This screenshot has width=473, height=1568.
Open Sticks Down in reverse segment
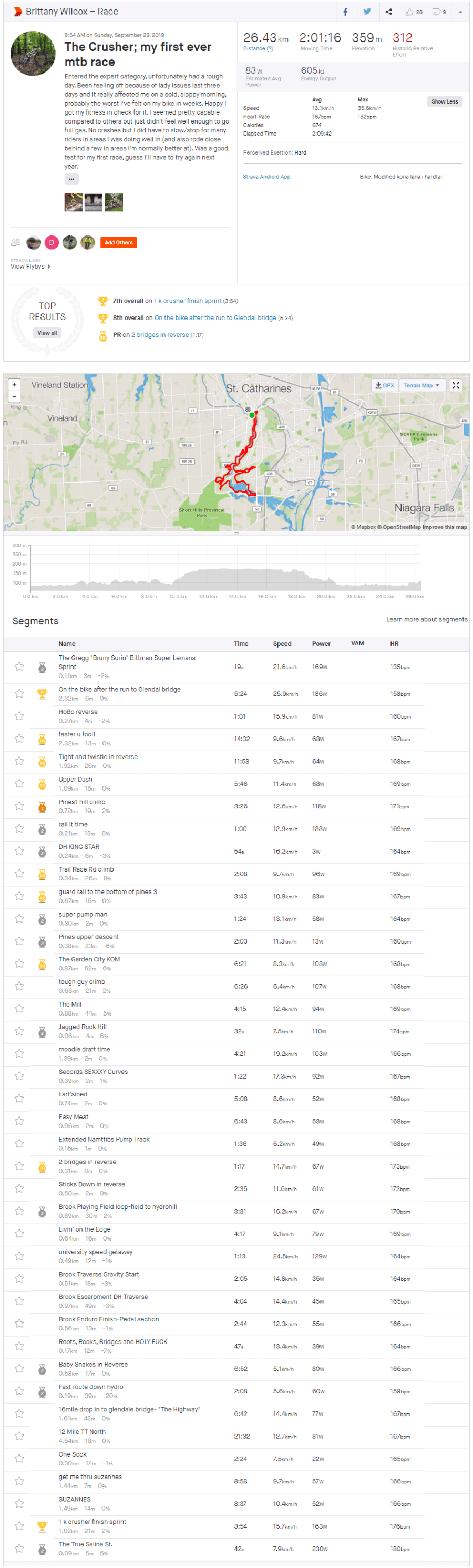click(x=91, y=1184)
